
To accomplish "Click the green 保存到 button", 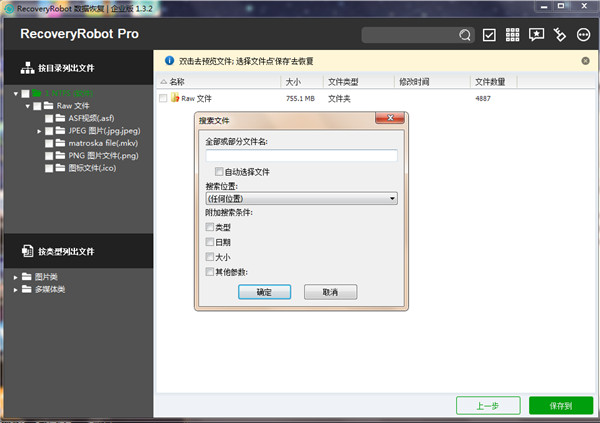I will point(561,405).
